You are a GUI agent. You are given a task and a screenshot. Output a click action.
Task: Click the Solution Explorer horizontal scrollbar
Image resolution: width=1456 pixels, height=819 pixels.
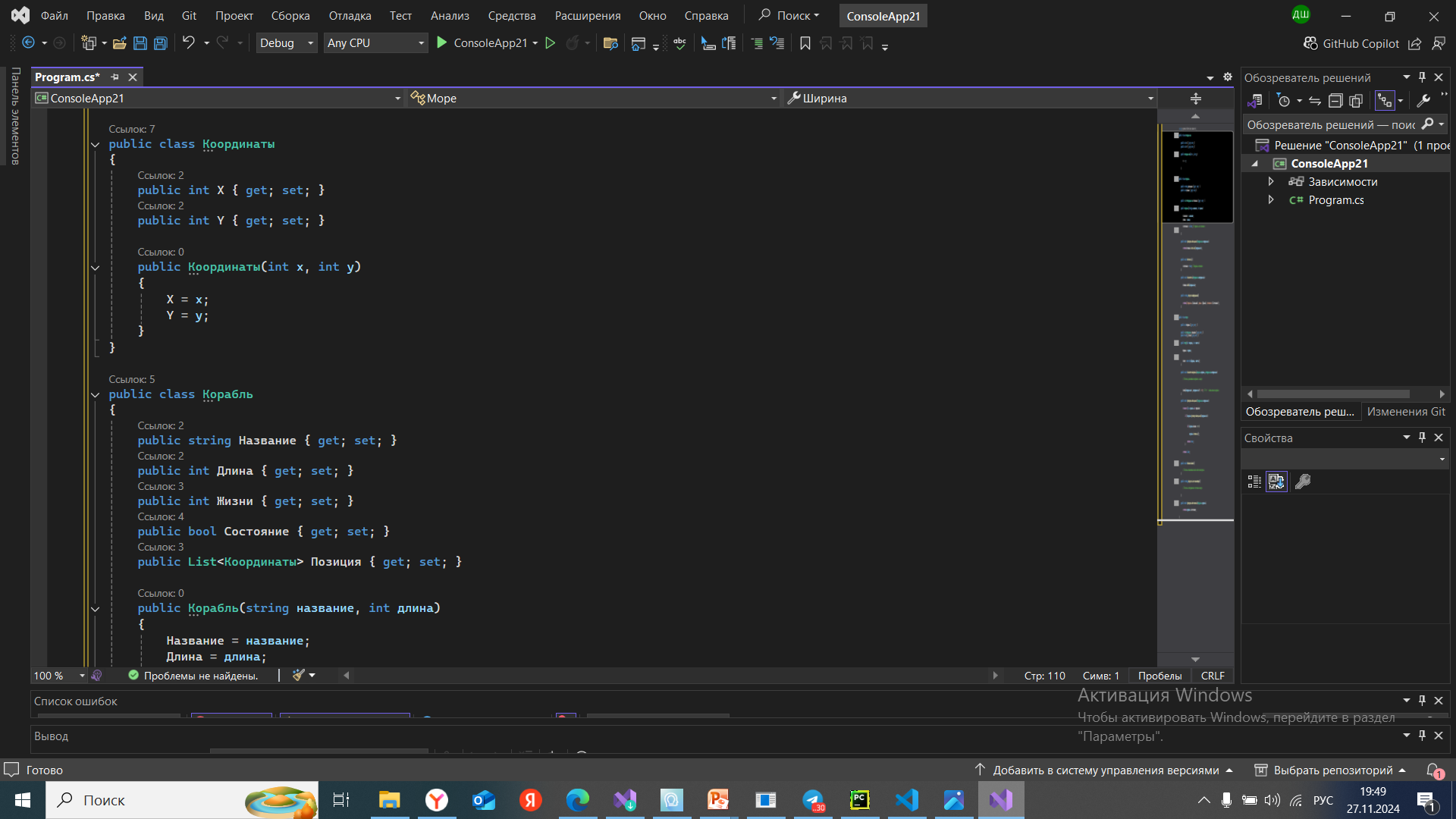[x=1333, y=394]
